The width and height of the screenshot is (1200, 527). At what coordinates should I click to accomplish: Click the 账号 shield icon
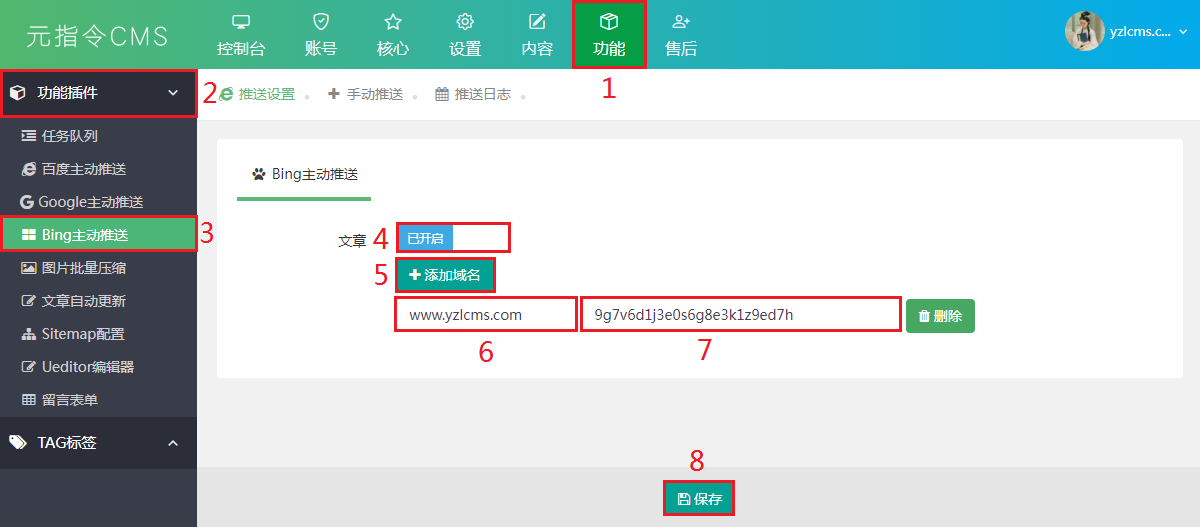point(320,22)
